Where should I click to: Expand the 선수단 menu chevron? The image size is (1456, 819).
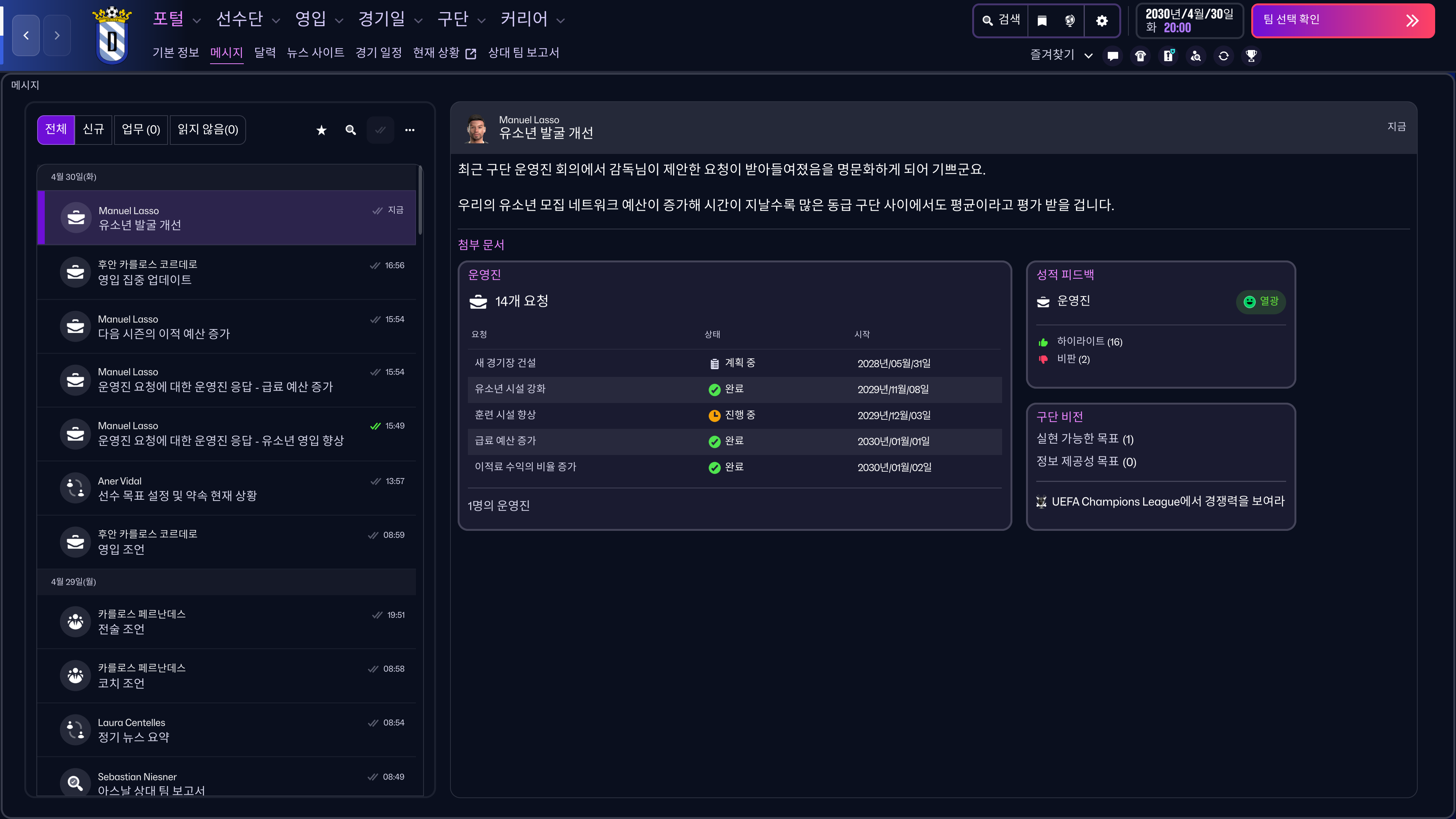[x=276, y=21]
